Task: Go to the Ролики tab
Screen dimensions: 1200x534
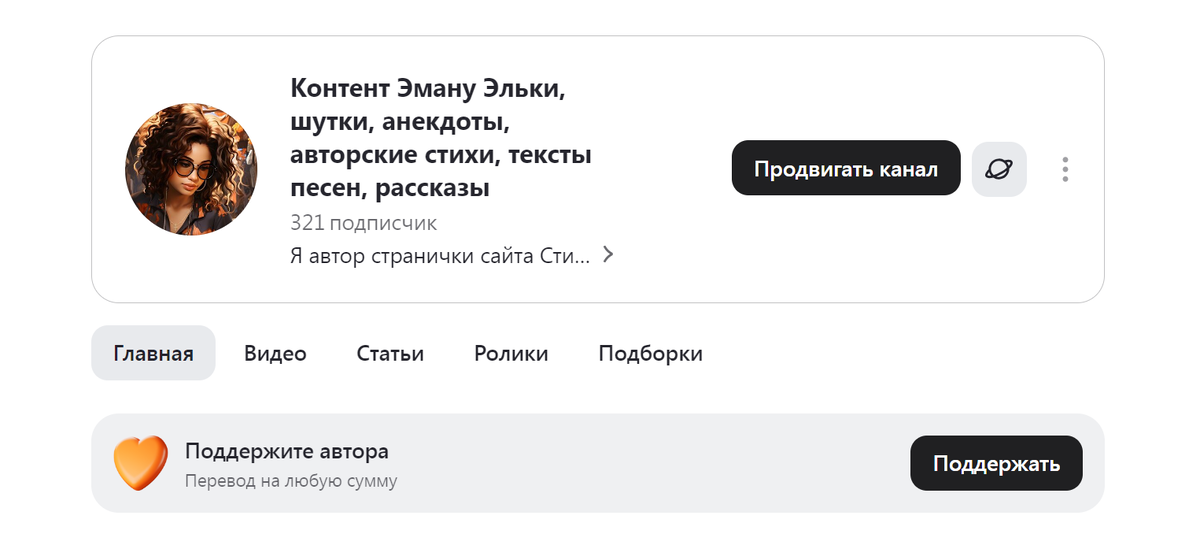Action: coord(511,353)
